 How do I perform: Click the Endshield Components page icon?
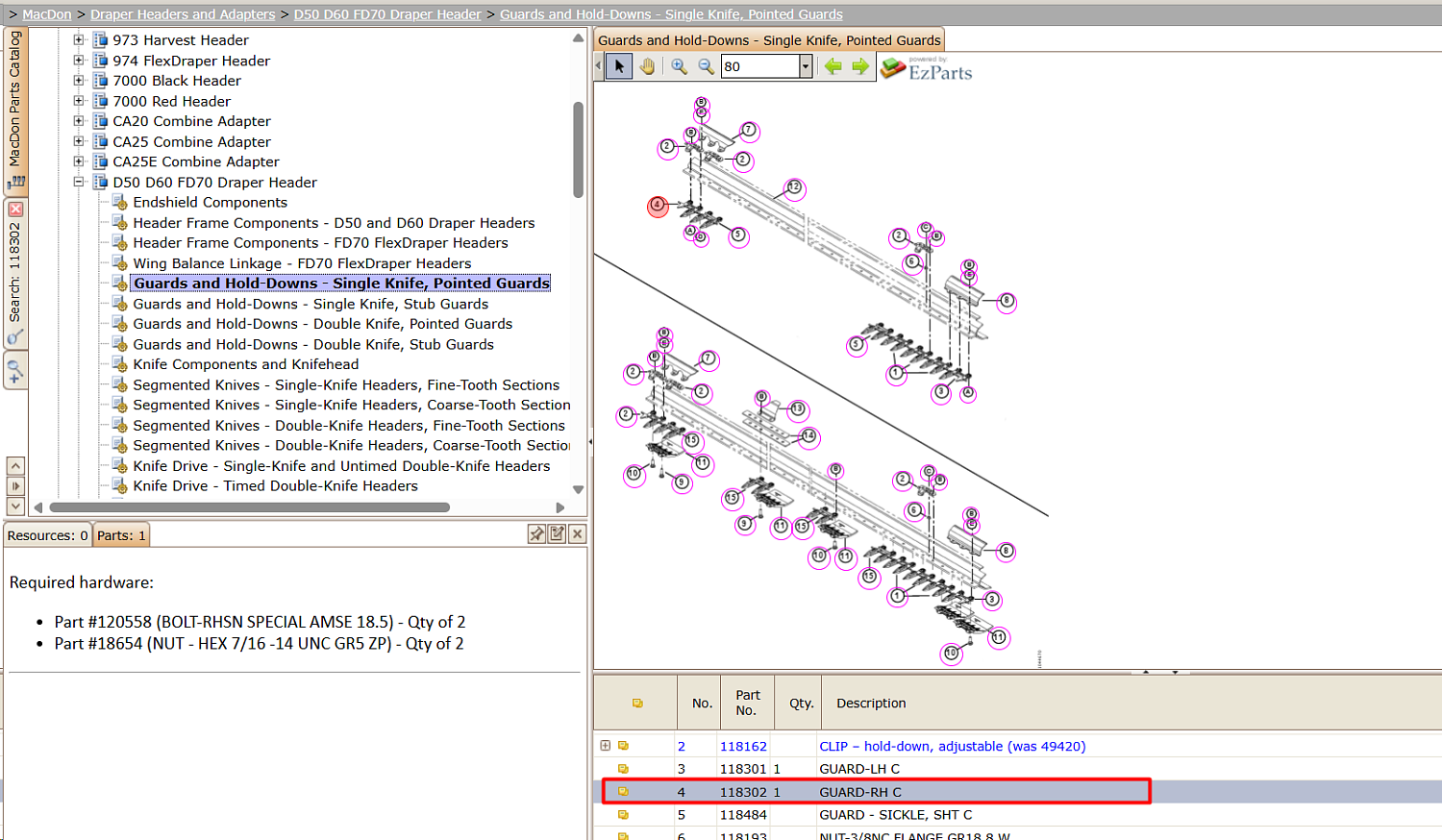(x=120, y=203)
